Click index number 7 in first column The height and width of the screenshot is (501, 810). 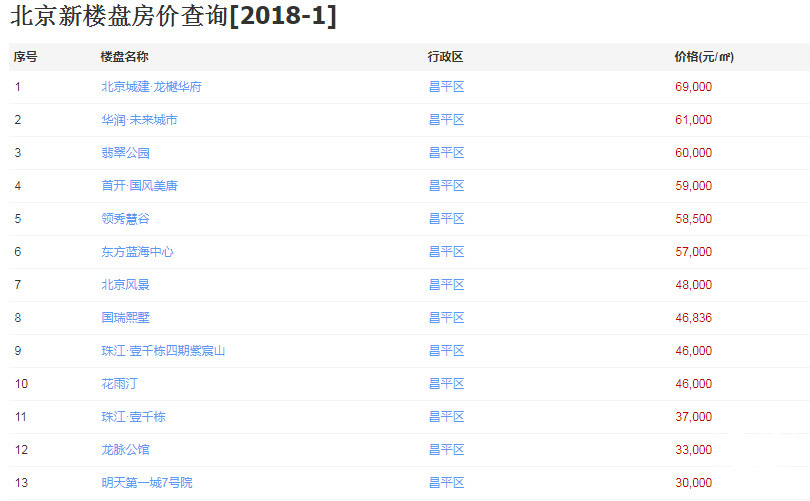tap(18, 285)
